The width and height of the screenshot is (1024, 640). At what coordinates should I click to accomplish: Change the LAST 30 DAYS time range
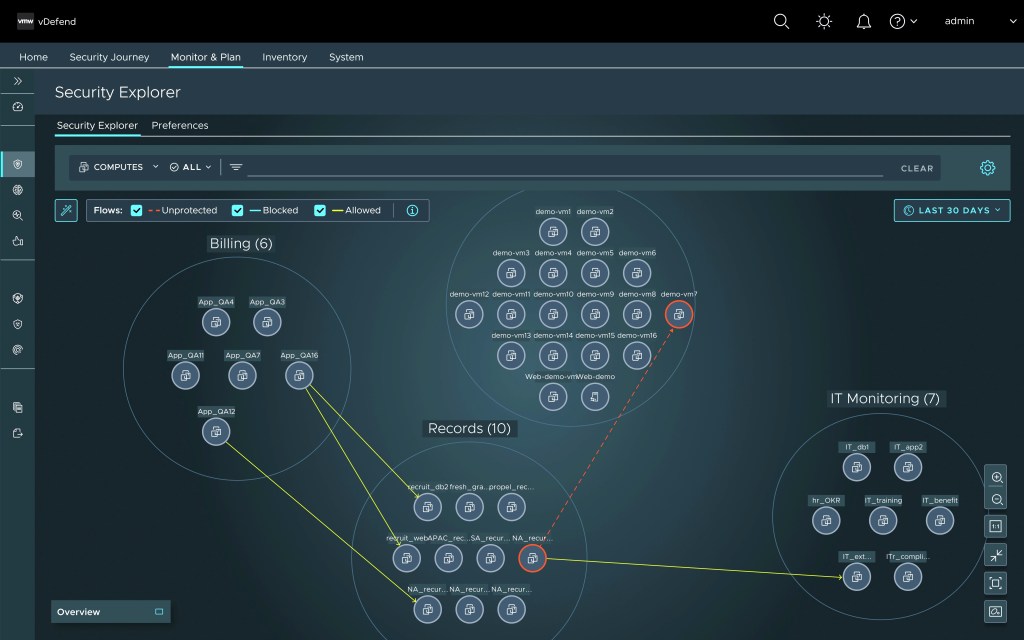point(952,210)
